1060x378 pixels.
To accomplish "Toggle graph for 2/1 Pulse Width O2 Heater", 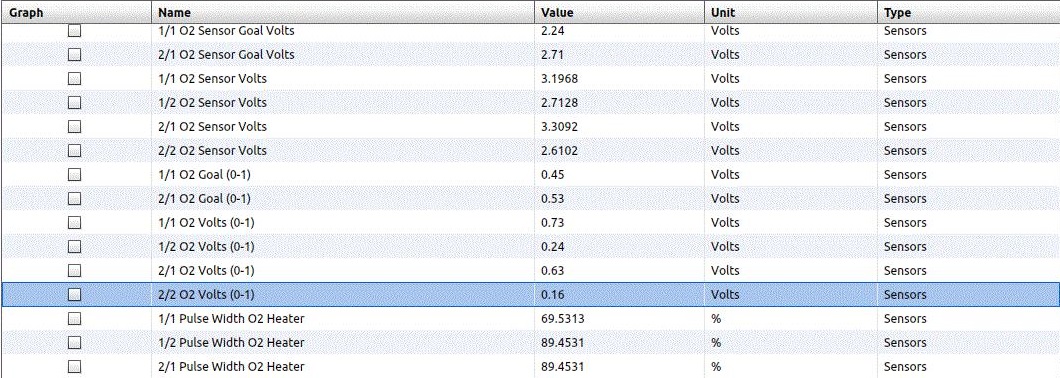I will 74,367.
